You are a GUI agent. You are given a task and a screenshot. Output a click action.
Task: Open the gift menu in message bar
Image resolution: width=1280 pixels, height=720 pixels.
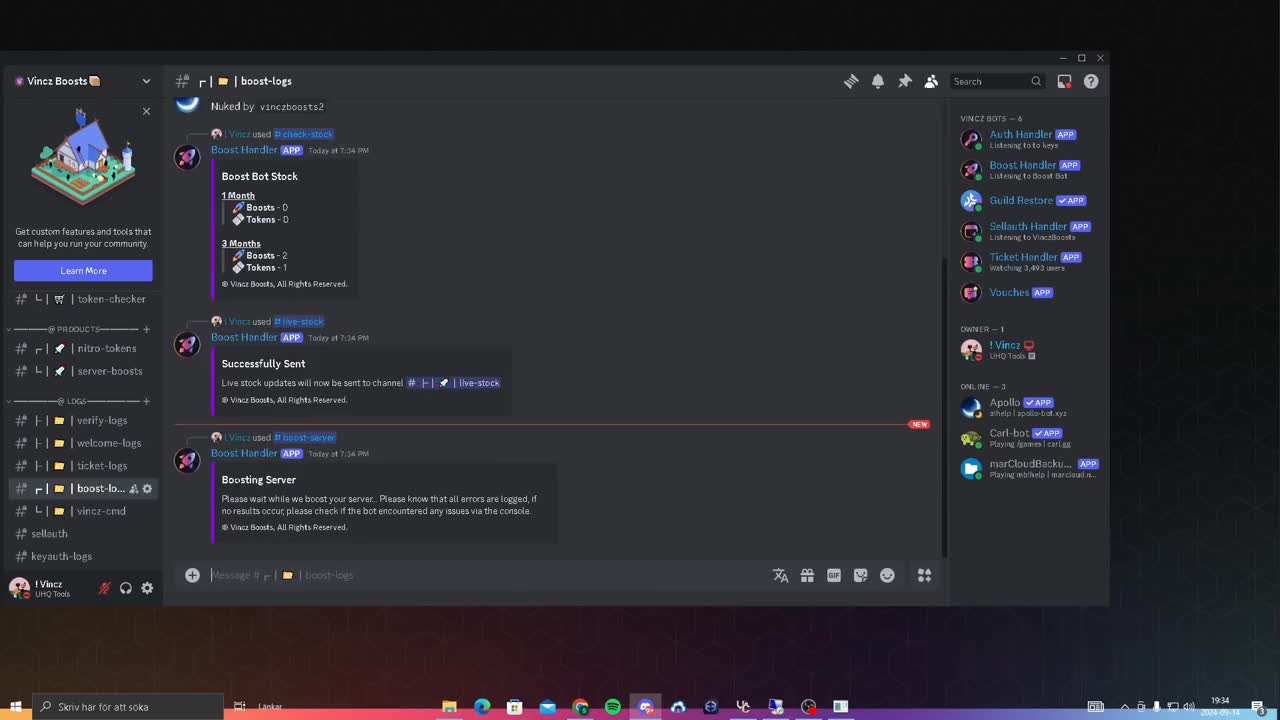click(807, 575)
